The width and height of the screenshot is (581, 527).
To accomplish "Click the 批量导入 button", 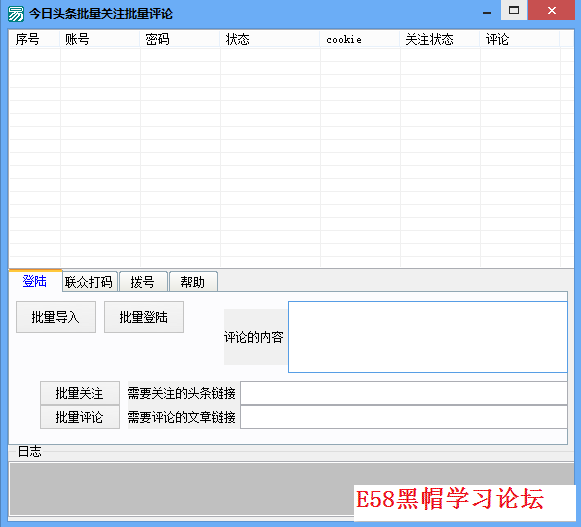I will pyautogui.click(x=56, y=317).
